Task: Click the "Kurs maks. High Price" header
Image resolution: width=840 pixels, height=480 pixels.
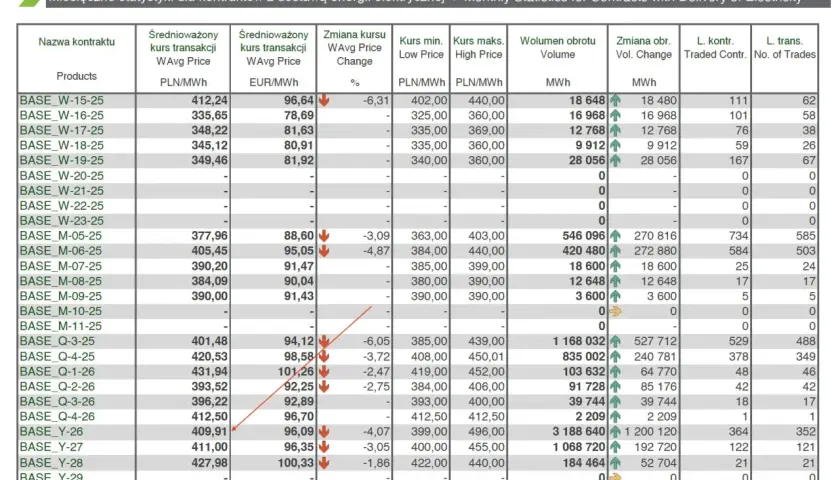Action: (478, 48)
